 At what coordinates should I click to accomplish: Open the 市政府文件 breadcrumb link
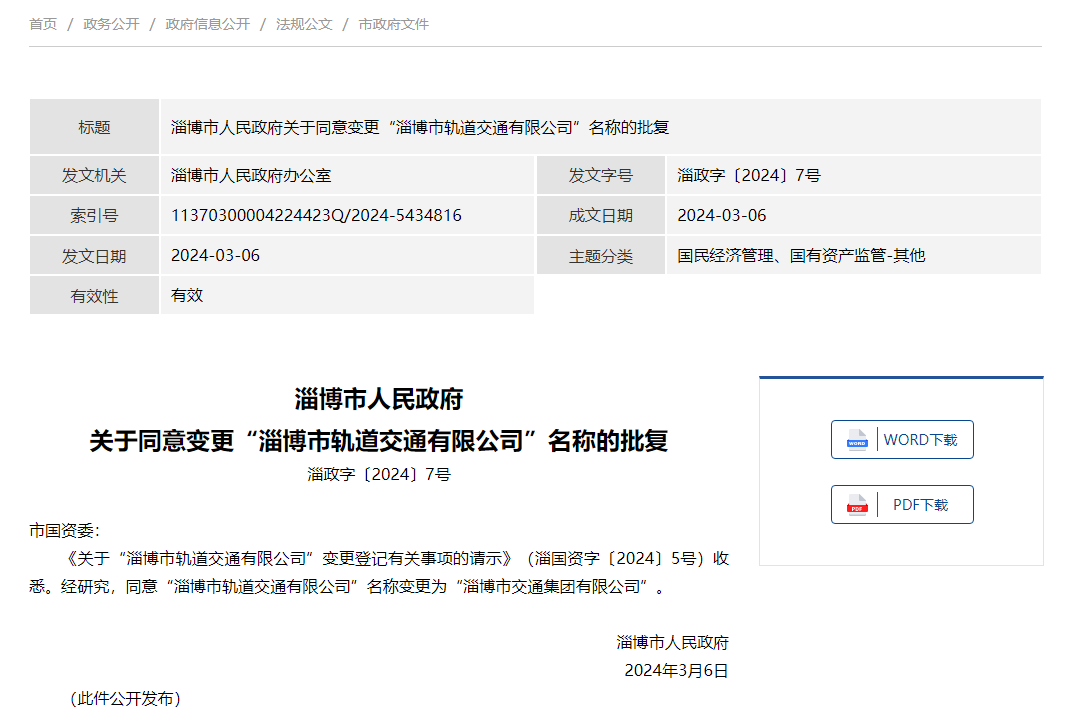(392, 23)
